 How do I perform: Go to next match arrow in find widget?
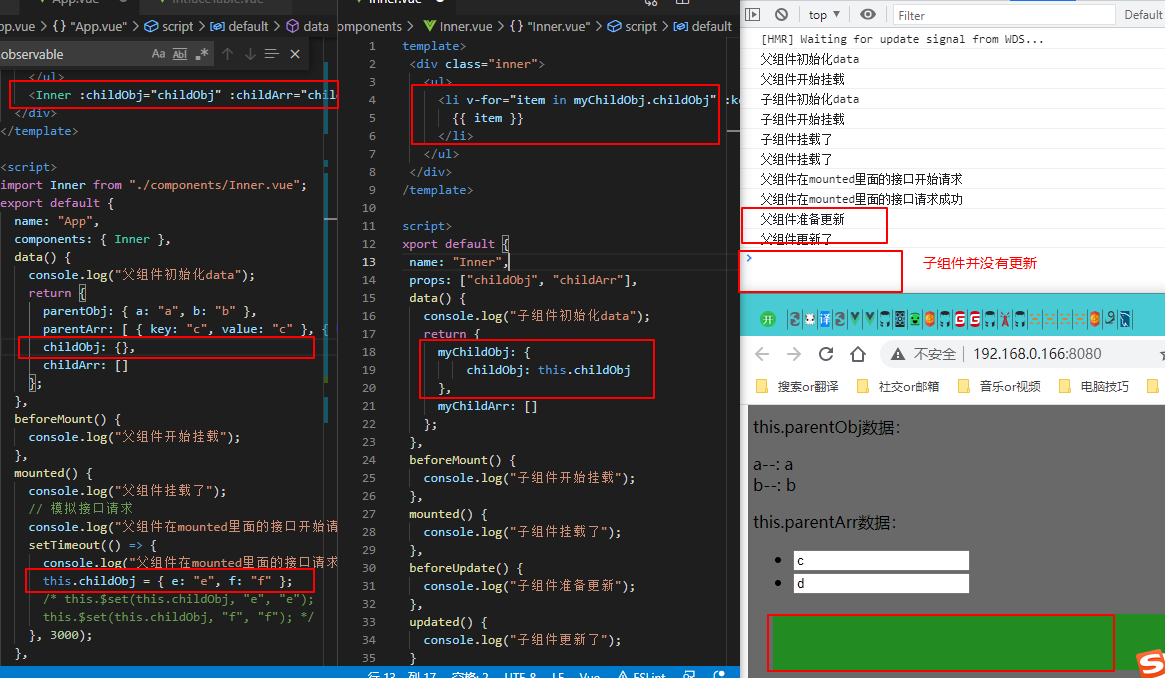click(x=250, y=54)
